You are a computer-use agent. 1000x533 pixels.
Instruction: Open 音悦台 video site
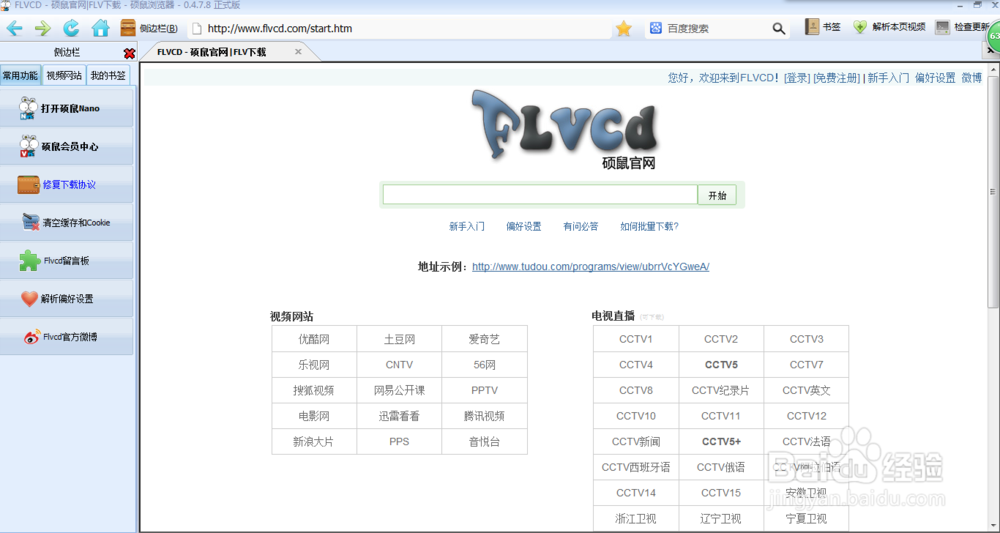point(485,441)
